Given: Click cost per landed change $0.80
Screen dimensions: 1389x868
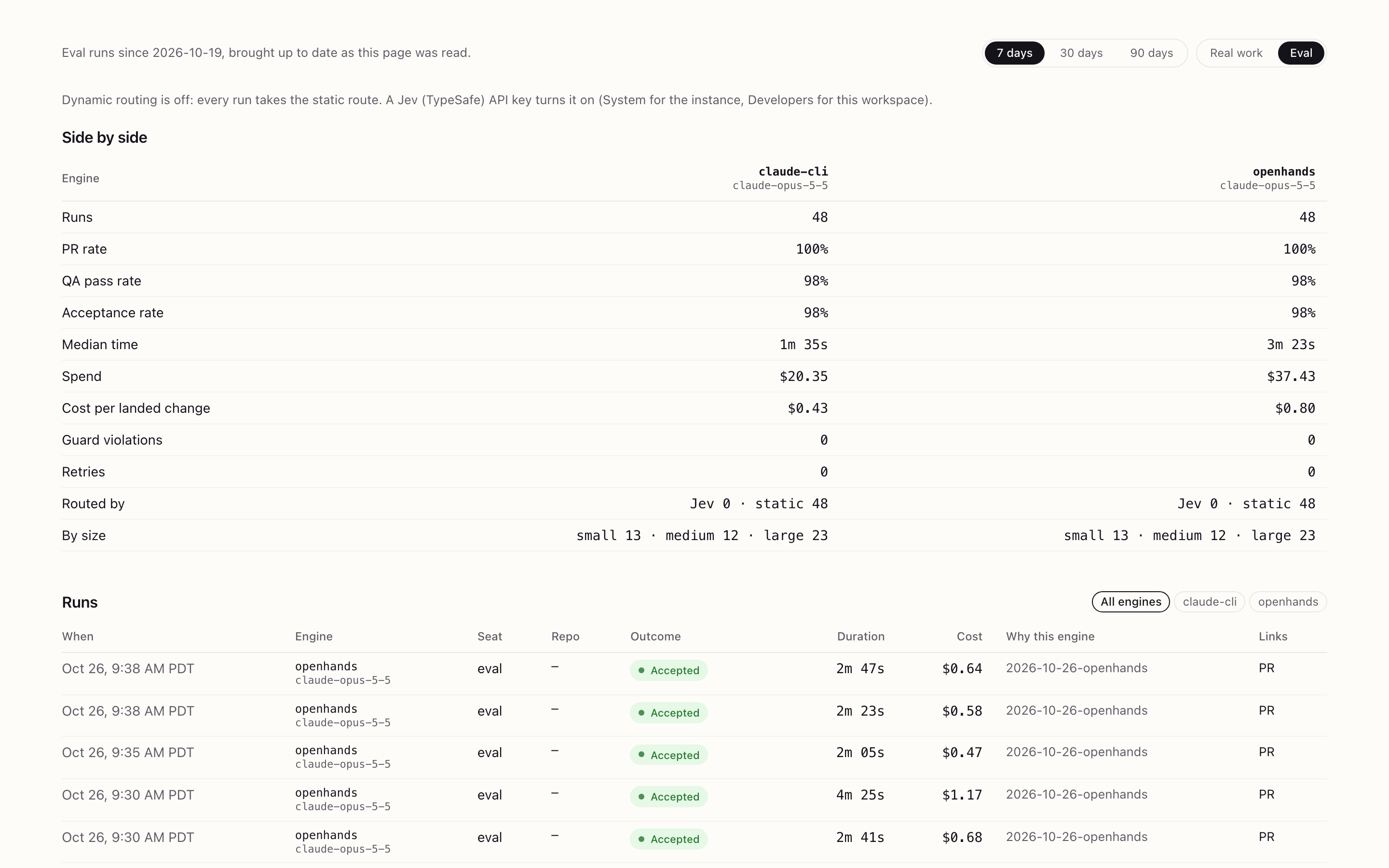Looking at the screenshot, I should [x=1295, y=408].
